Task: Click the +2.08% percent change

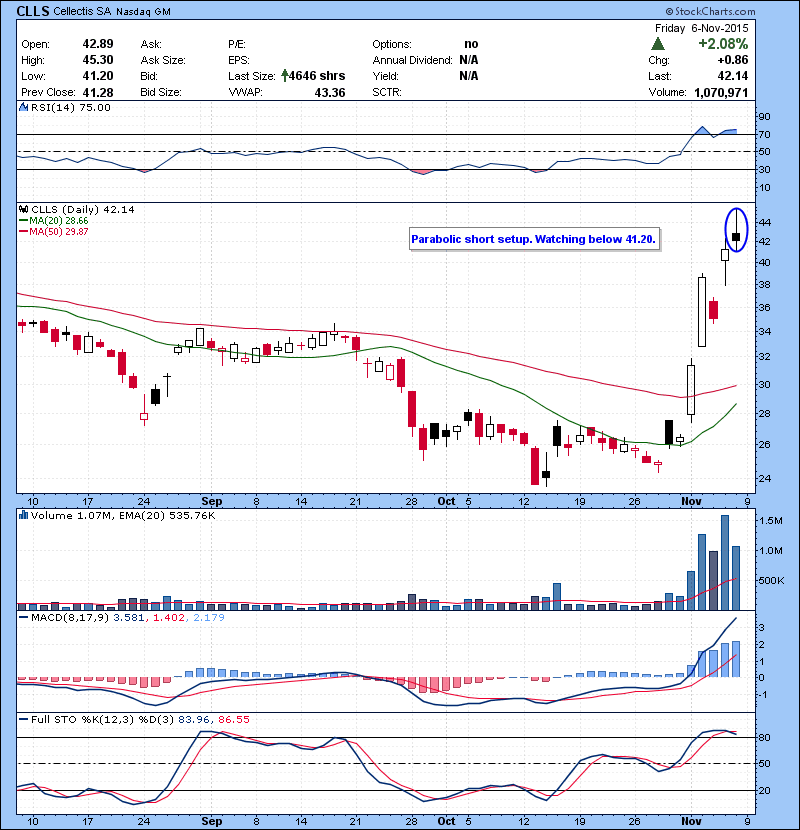Action: tap(723, 44)
